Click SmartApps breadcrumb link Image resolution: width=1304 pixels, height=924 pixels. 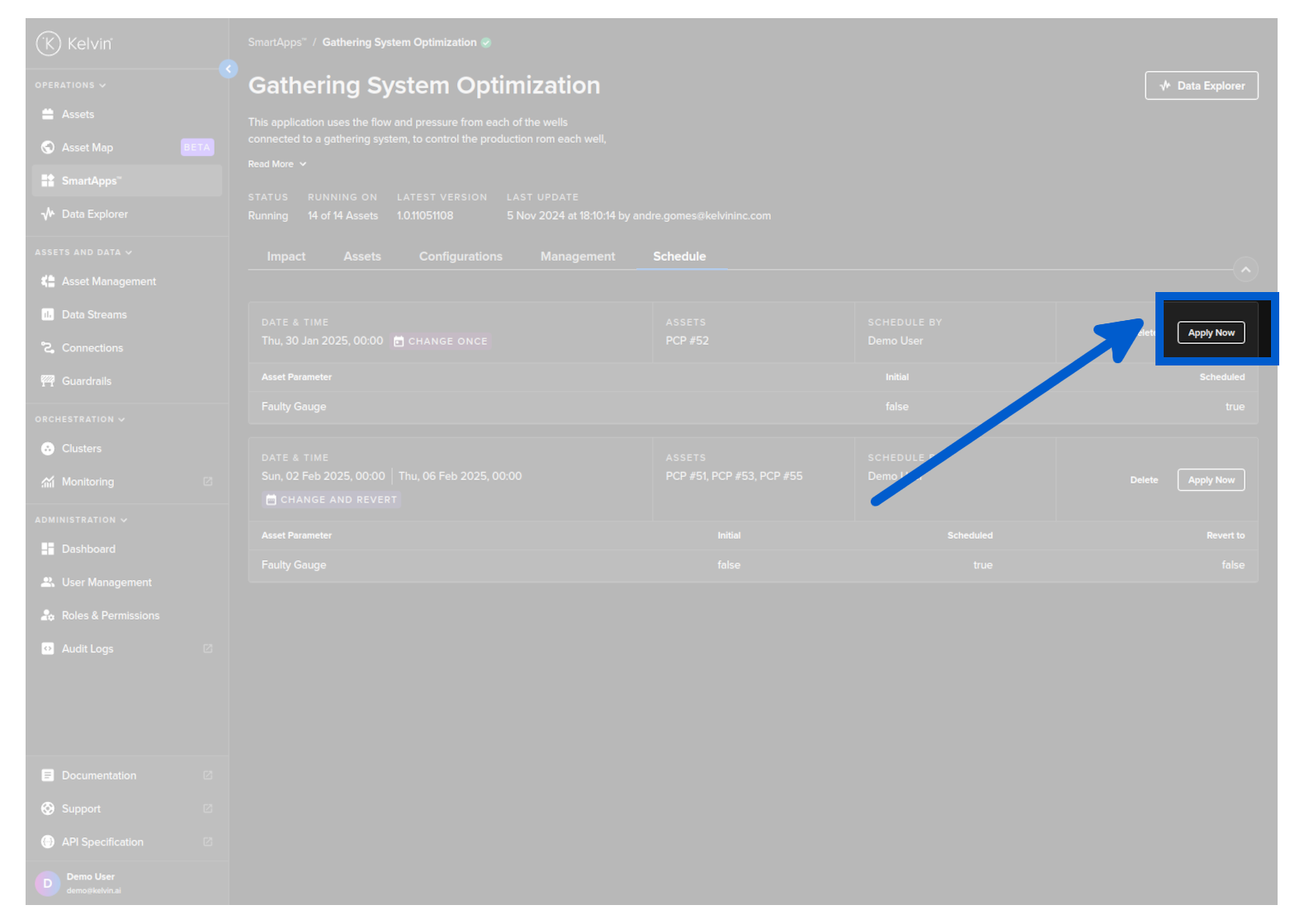[276, 43]
